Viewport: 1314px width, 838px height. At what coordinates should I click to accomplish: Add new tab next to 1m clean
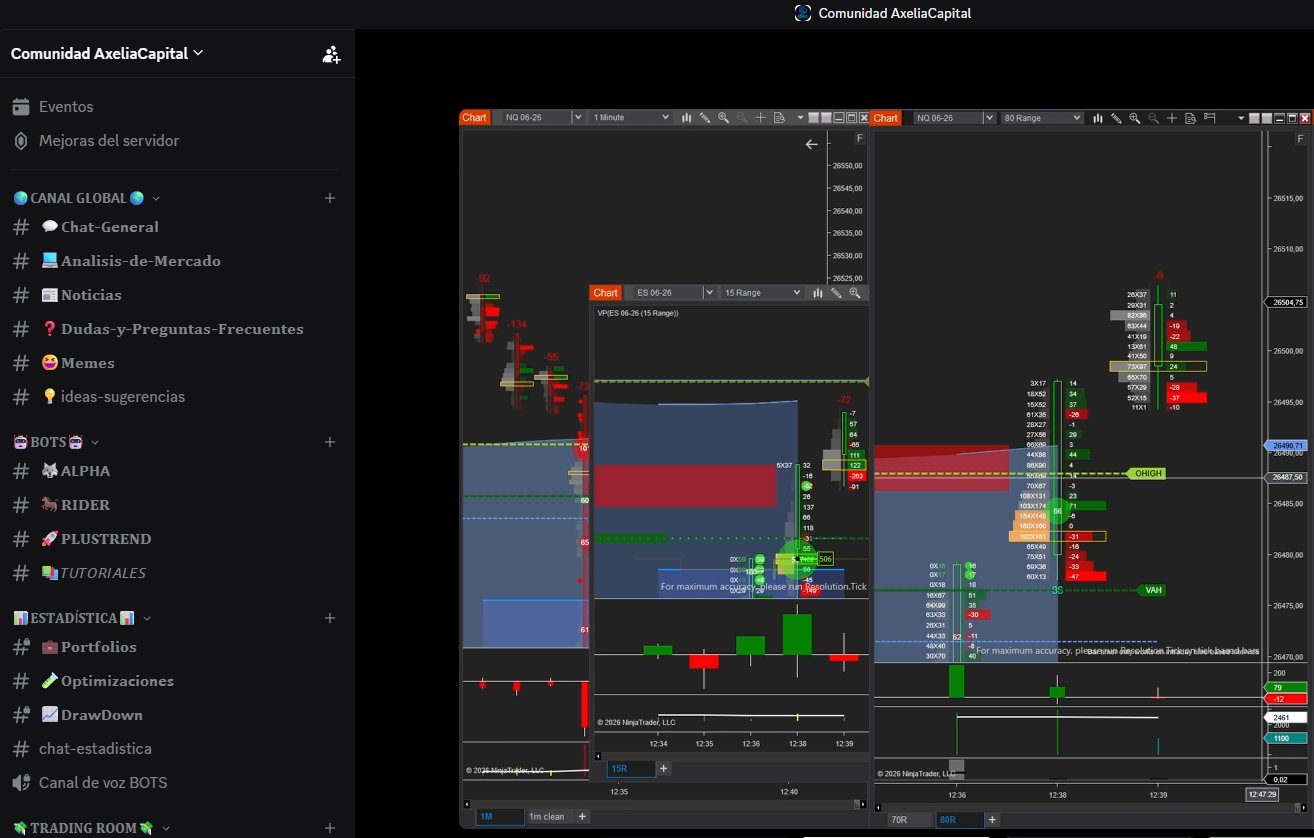coord(582,816)
